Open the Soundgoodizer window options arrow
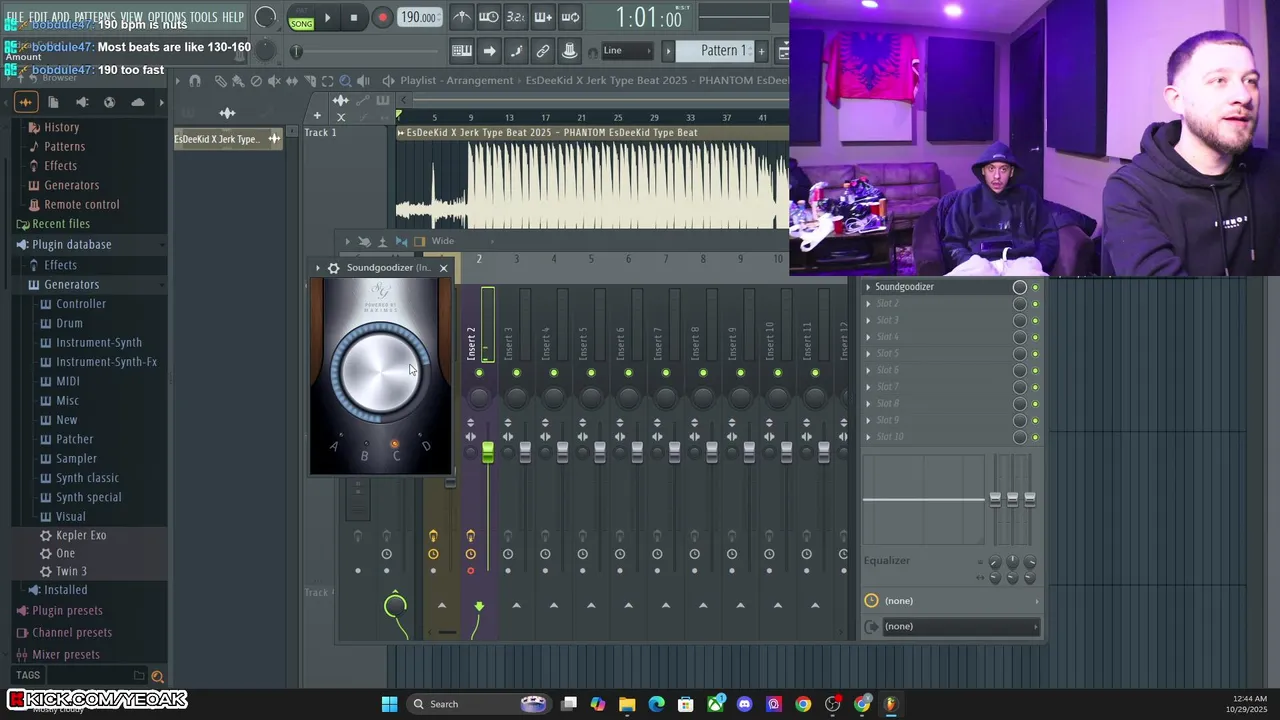1280x720 pixels. tap(318, 268)
